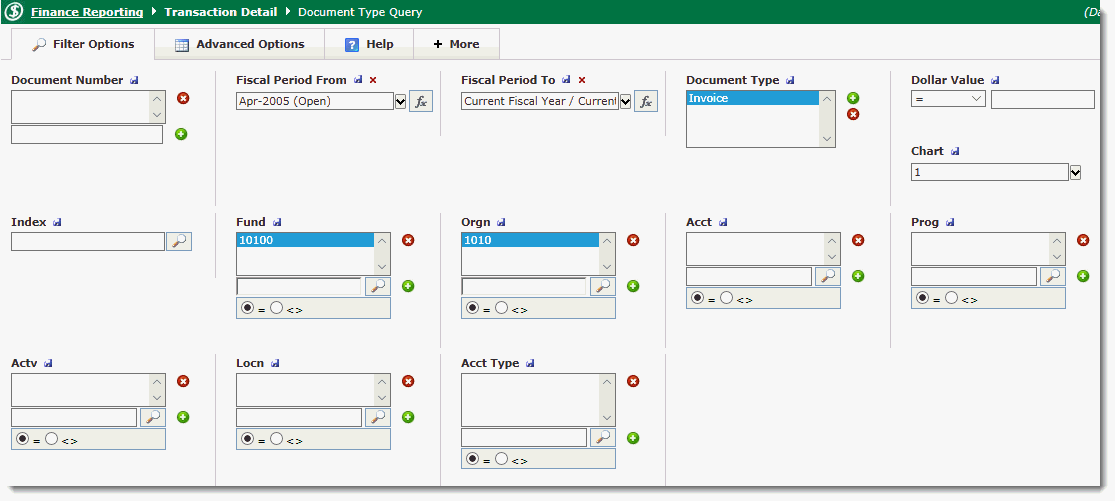Select the equals radio button under Orgn

click(473, 308)
